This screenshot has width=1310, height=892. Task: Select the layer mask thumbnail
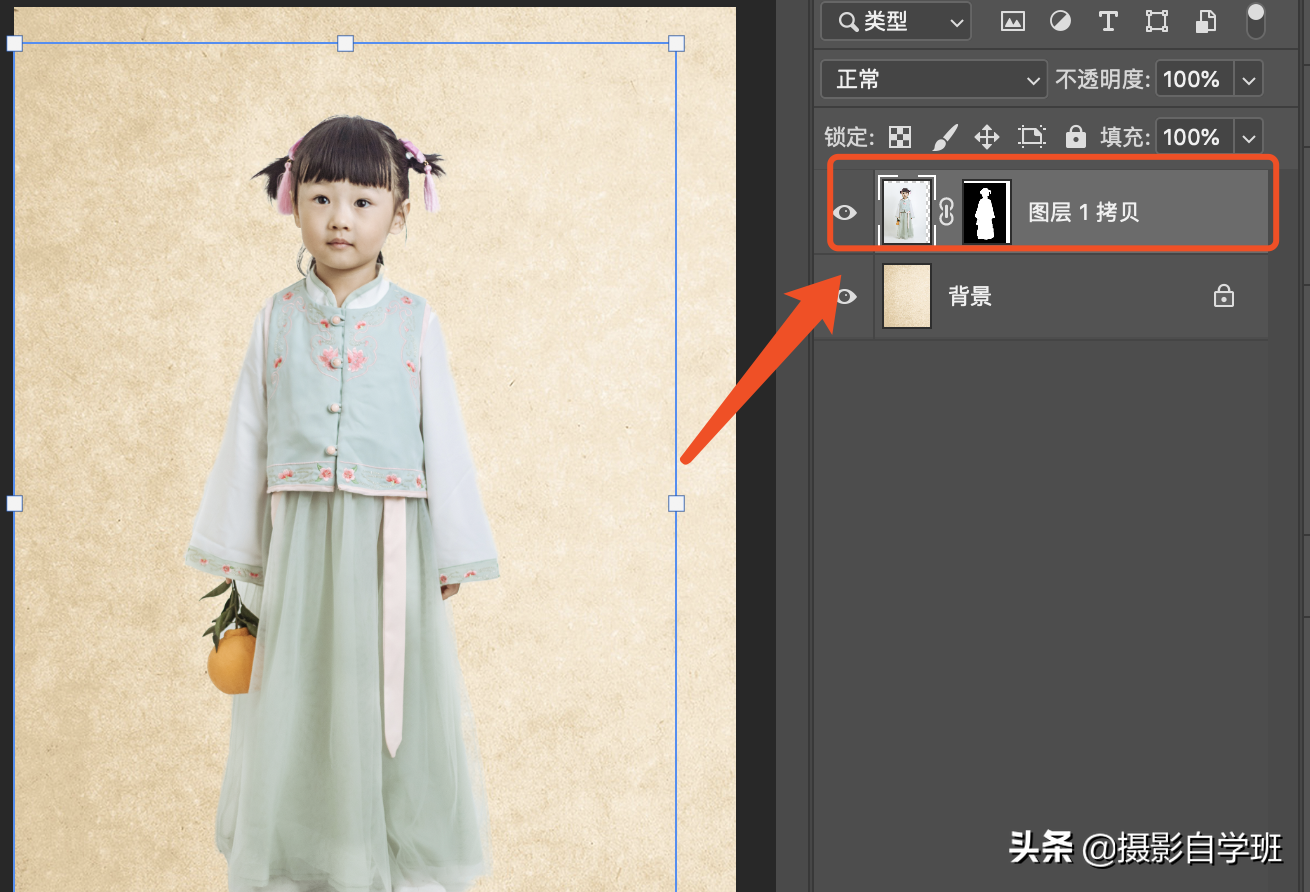[987, 212]
